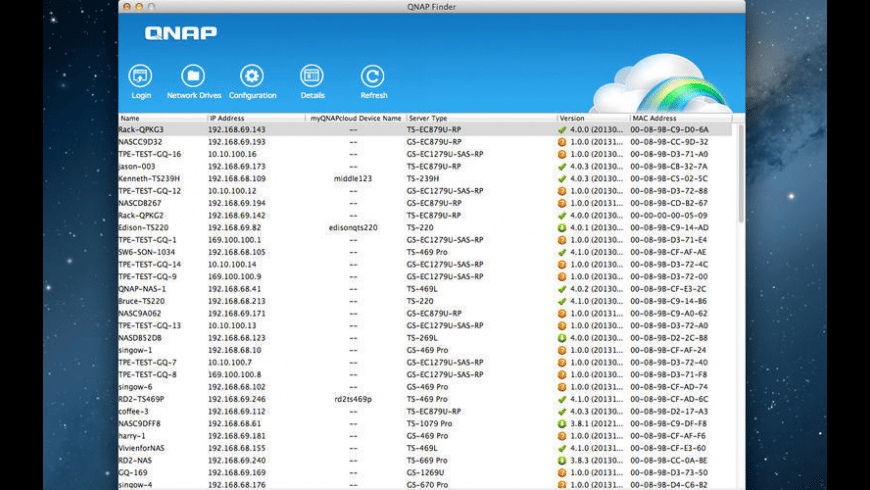Image resolution: width=870 pixels, height=490 pixels.
Task: Click cloud name middle123
Action: coord(353,179)
